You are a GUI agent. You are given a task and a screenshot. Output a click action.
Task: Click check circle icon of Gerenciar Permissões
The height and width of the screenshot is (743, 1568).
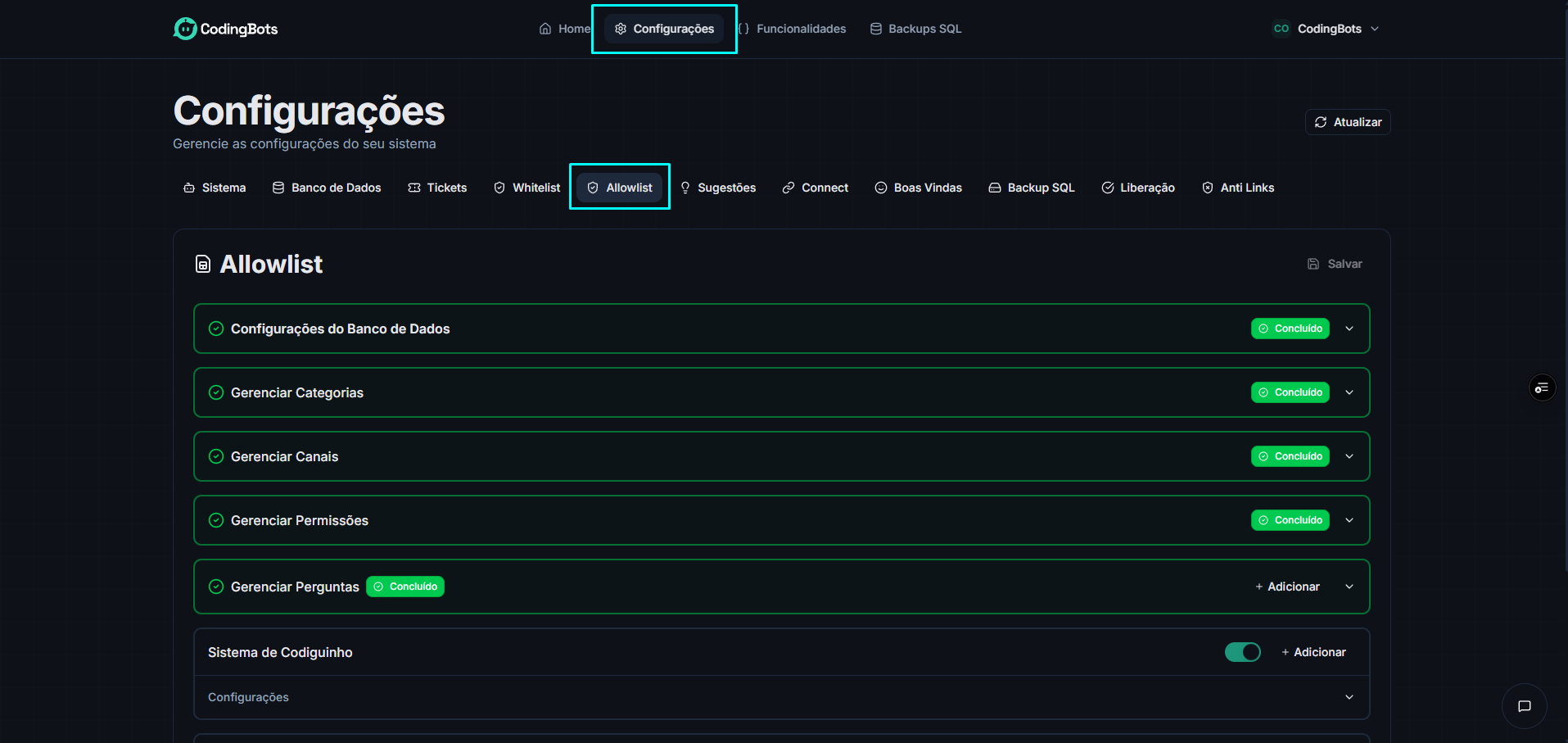tap(216, 520)
